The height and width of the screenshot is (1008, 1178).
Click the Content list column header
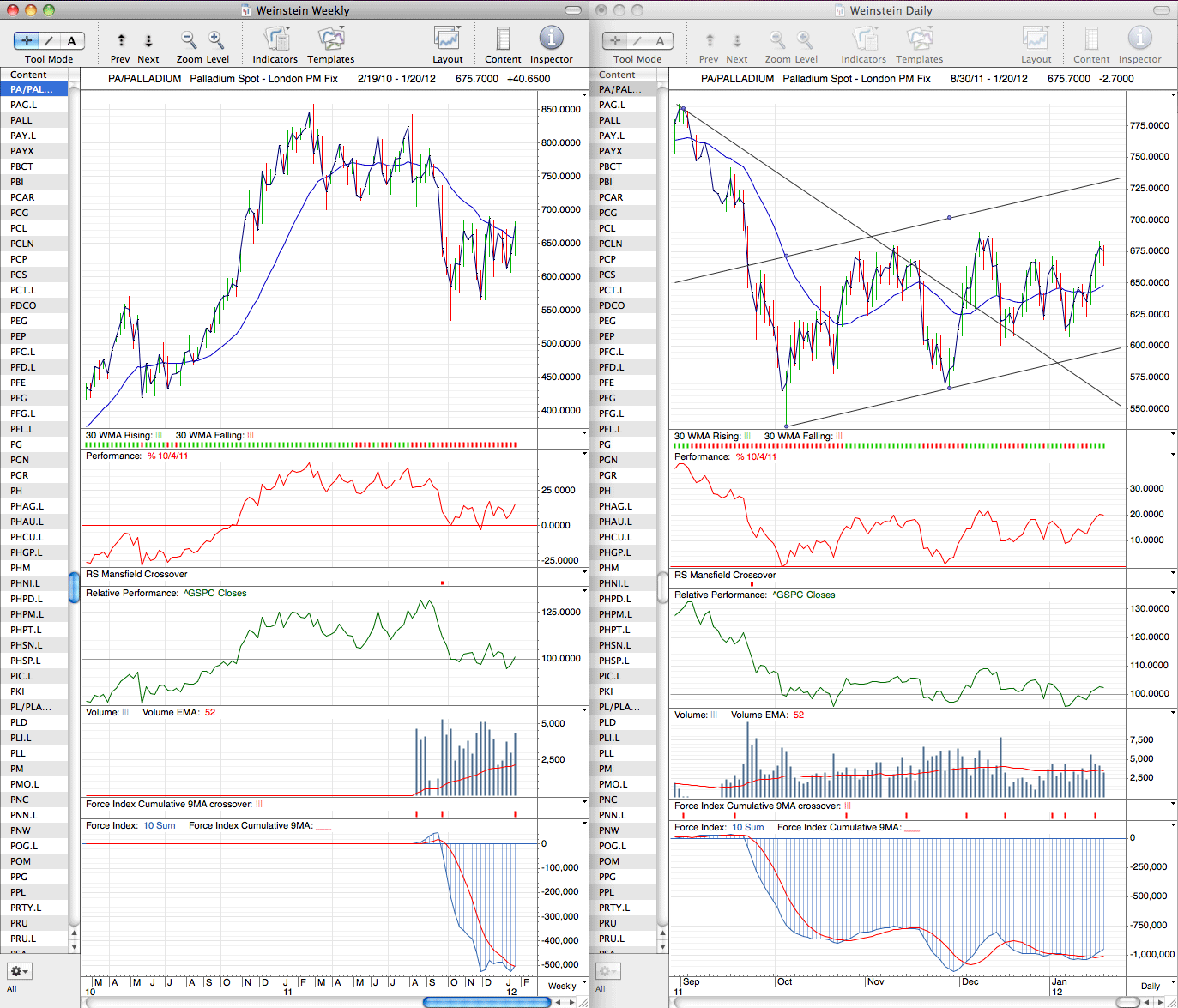point(34,75)
